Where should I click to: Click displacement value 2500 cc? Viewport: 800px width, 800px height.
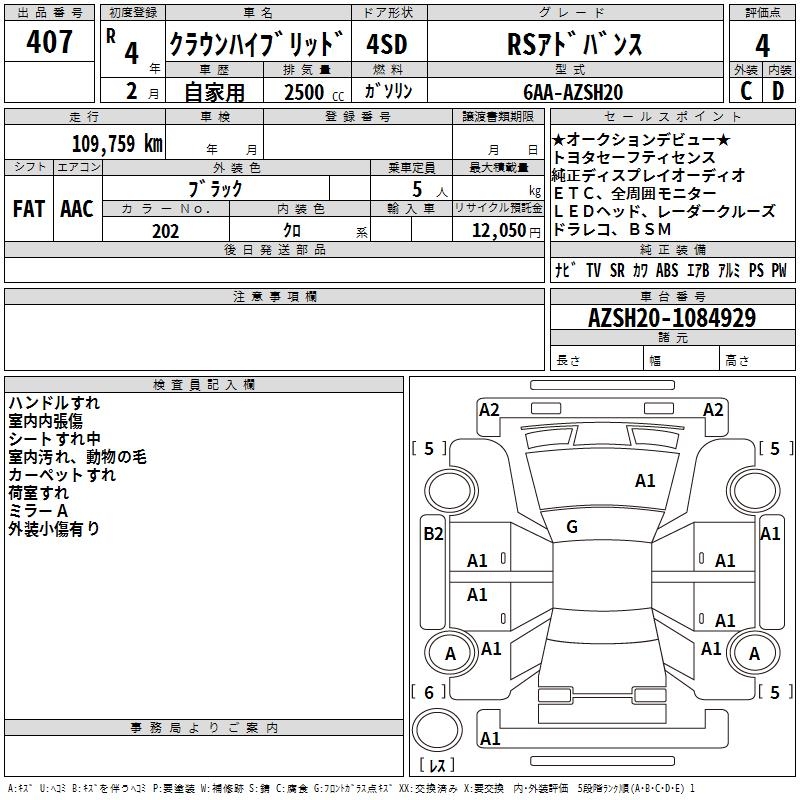click(314, 92)
